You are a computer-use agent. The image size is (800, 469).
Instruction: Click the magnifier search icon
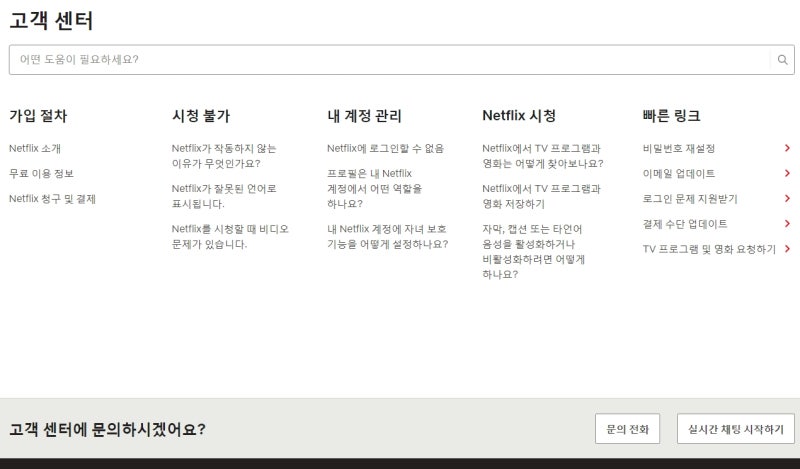(x=782, y=60)
